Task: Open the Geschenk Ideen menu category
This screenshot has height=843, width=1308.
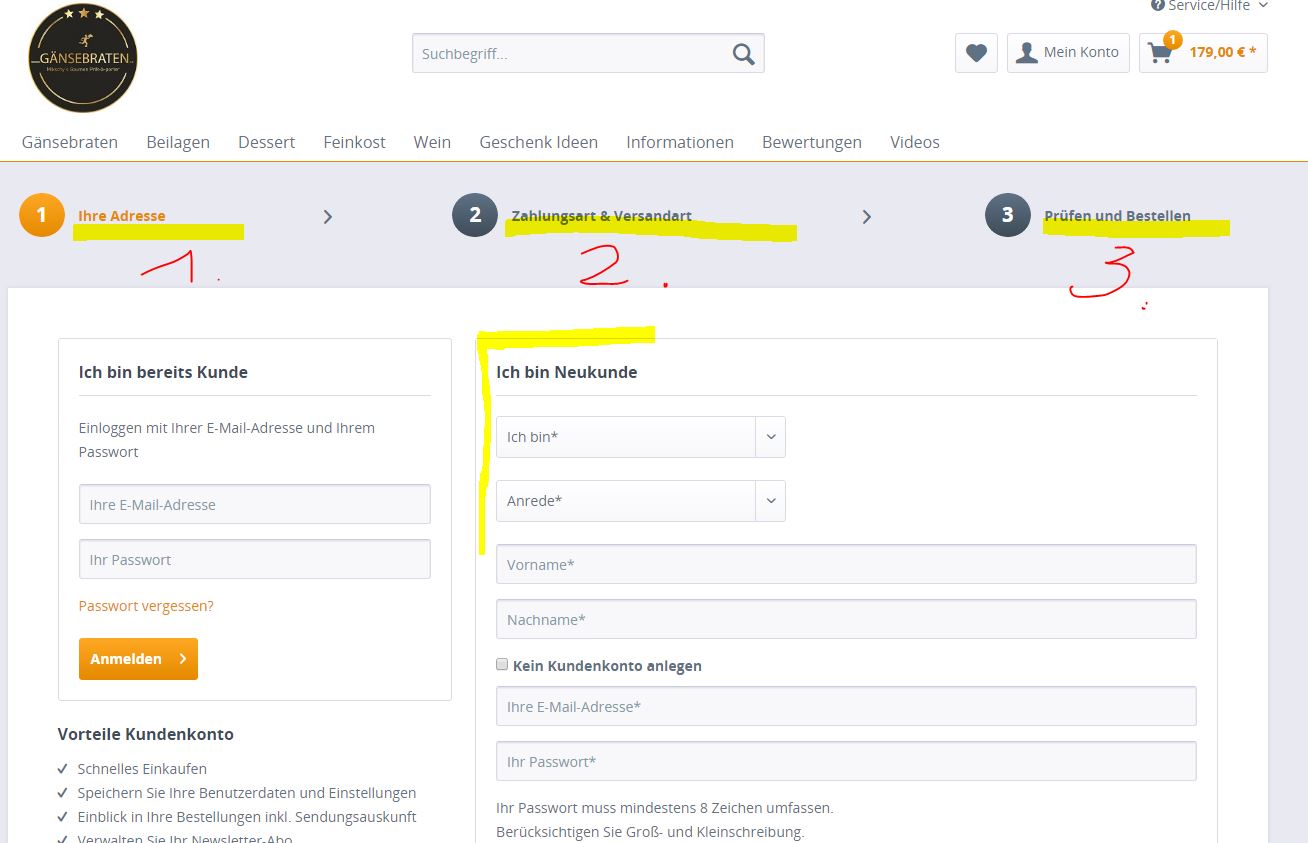Action: [538, 142]
